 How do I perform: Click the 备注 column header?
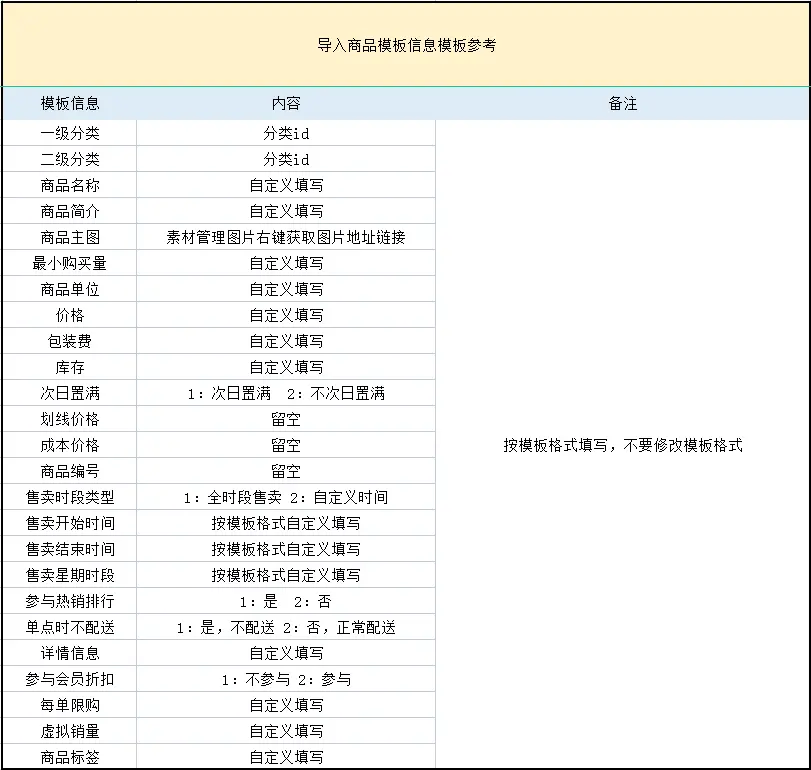[623, 103]
